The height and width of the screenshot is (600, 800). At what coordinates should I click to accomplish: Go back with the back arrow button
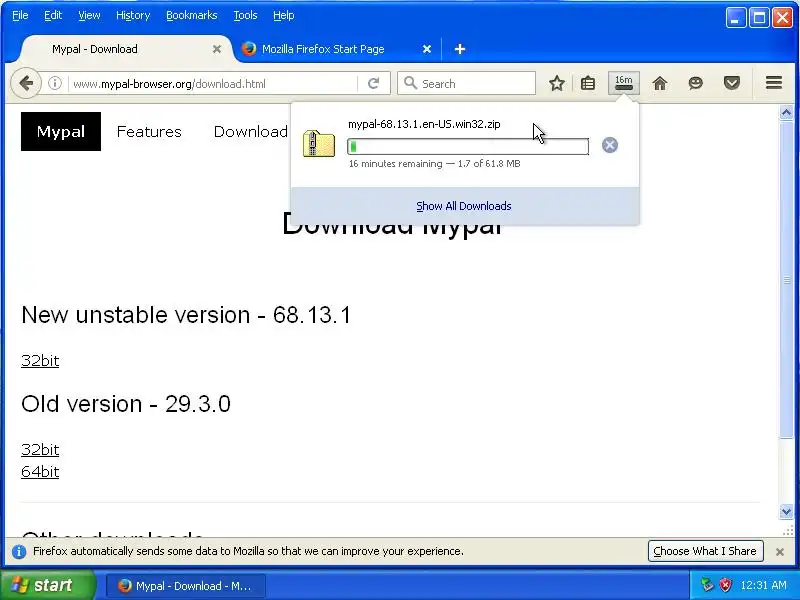(x=26, y=83)
